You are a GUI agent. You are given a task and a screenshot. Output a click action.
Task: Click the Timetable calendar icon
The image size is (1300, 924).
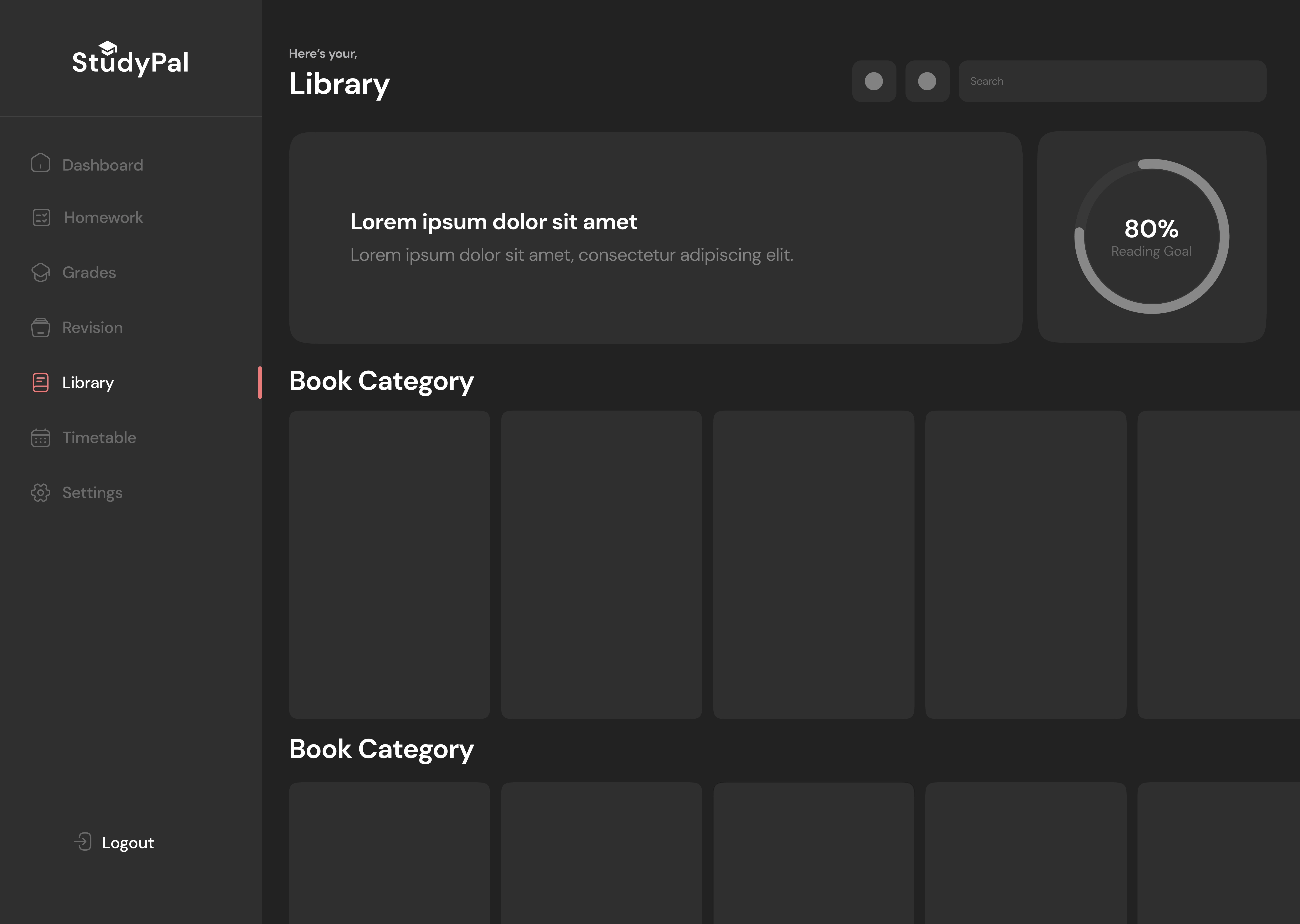tap(40, 438)
